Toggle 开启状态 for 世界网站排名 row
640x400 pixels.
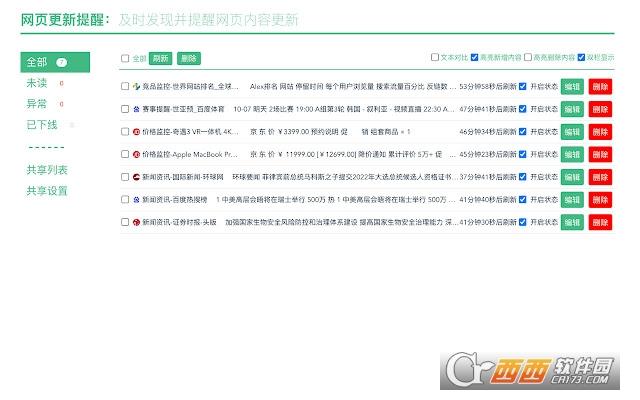pyautogui.click(x=522, y=87)
